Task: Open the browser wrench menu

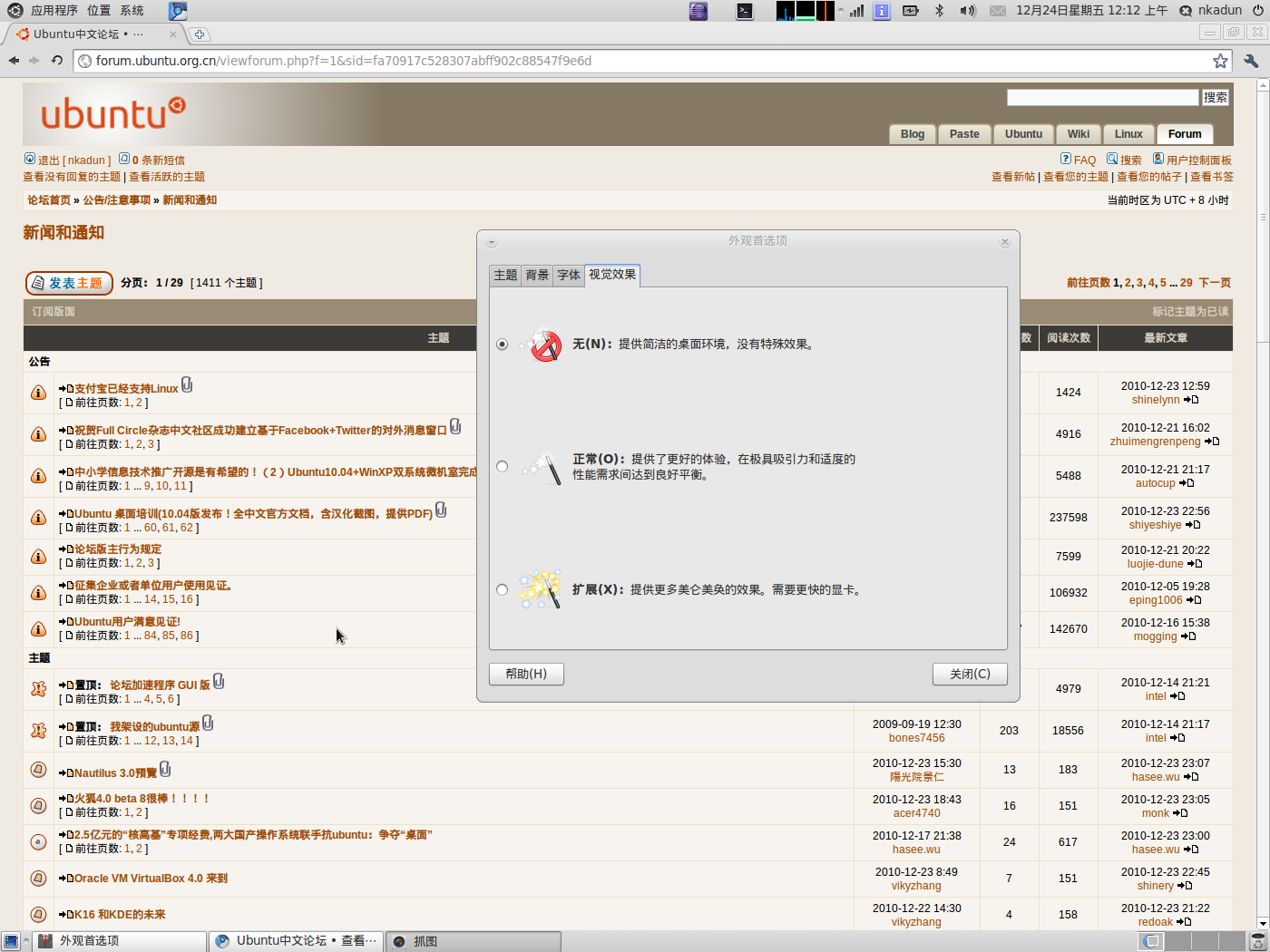Action: pyautogui.click(x=1252, y=61)
